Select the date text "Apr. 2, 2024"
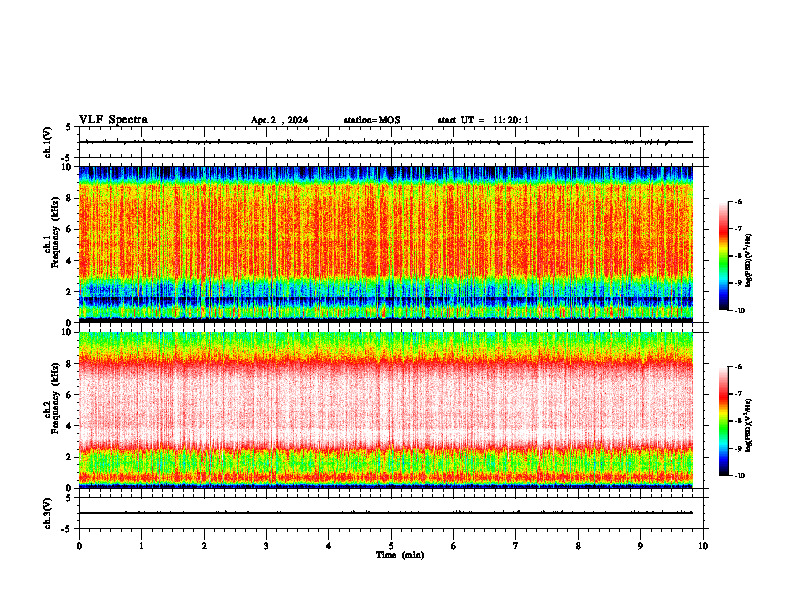Viewport: 792px width, 612px height. (x=279, y=120)
